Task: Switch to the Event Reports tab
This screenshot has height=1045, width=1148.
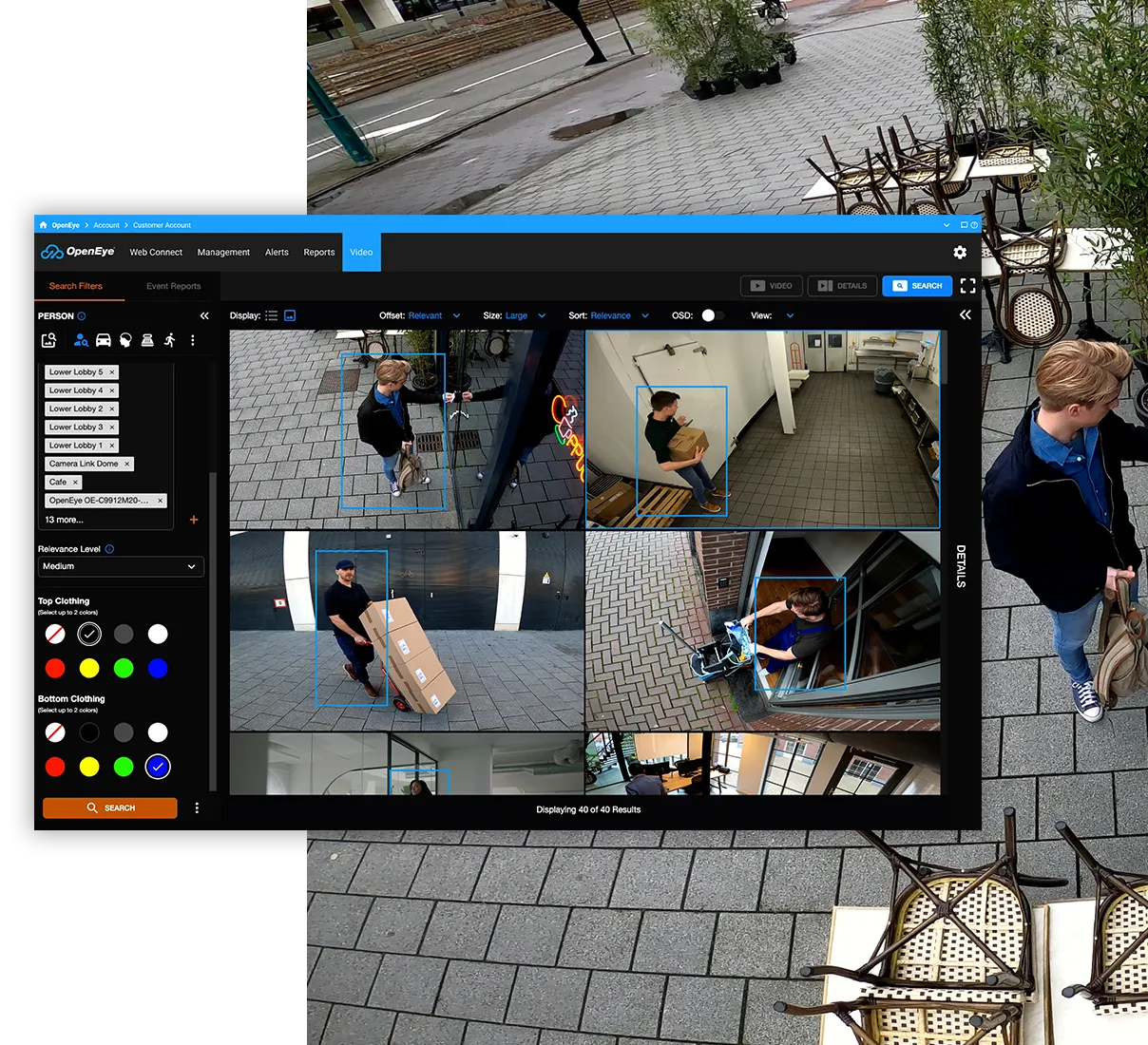Action: (x=173, y=286)
